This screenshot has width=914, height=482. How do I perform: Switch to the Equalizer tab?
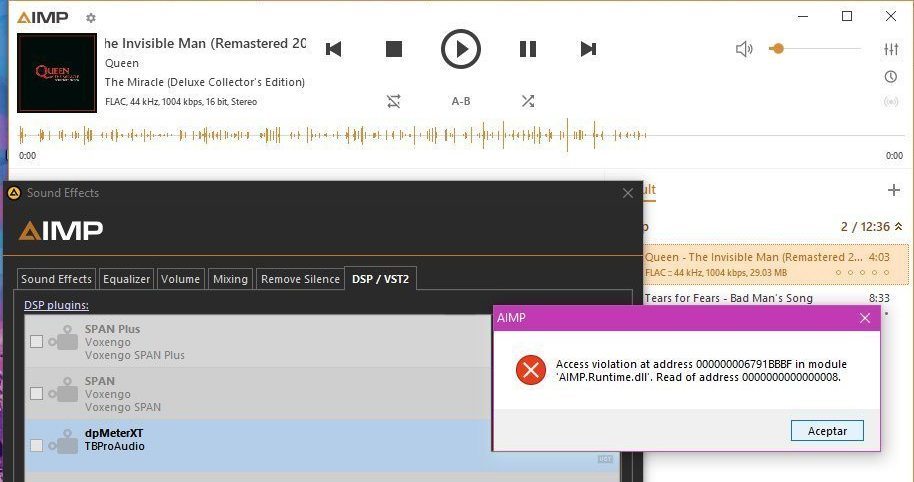[126, 279]
